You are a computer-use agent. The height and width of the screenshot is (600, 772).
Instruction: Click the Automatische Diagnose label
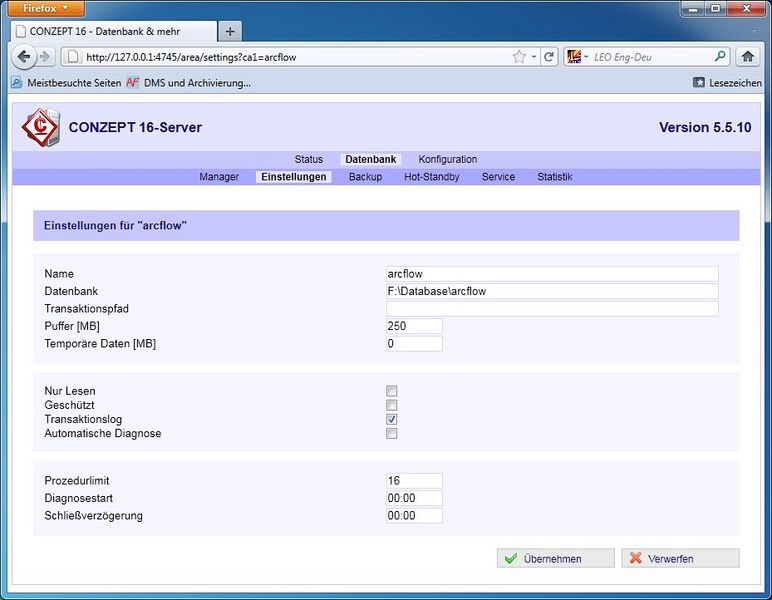click(103, 434)
